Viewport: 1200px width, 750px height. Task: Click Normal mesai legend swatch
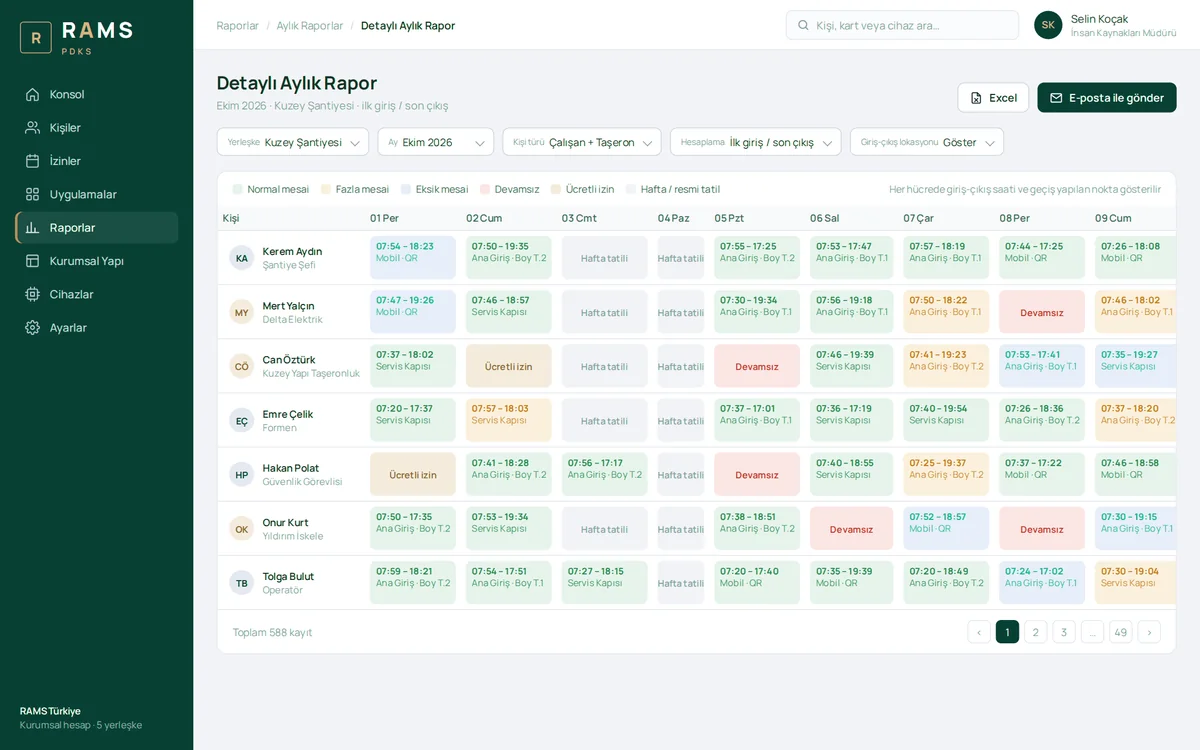tap(237, 189)
